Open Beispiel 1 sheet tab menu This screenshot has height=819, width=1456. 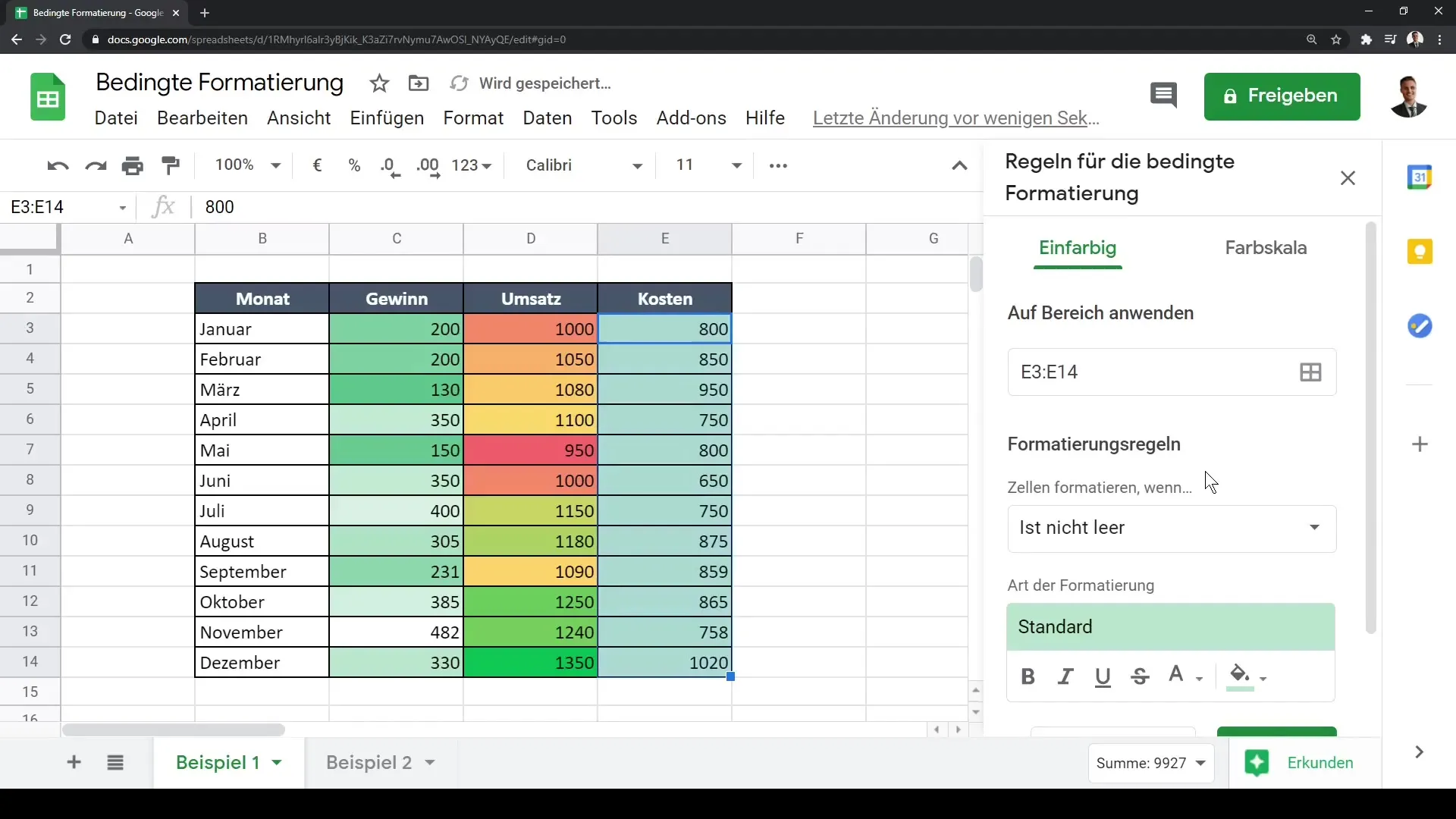(278, 763)
